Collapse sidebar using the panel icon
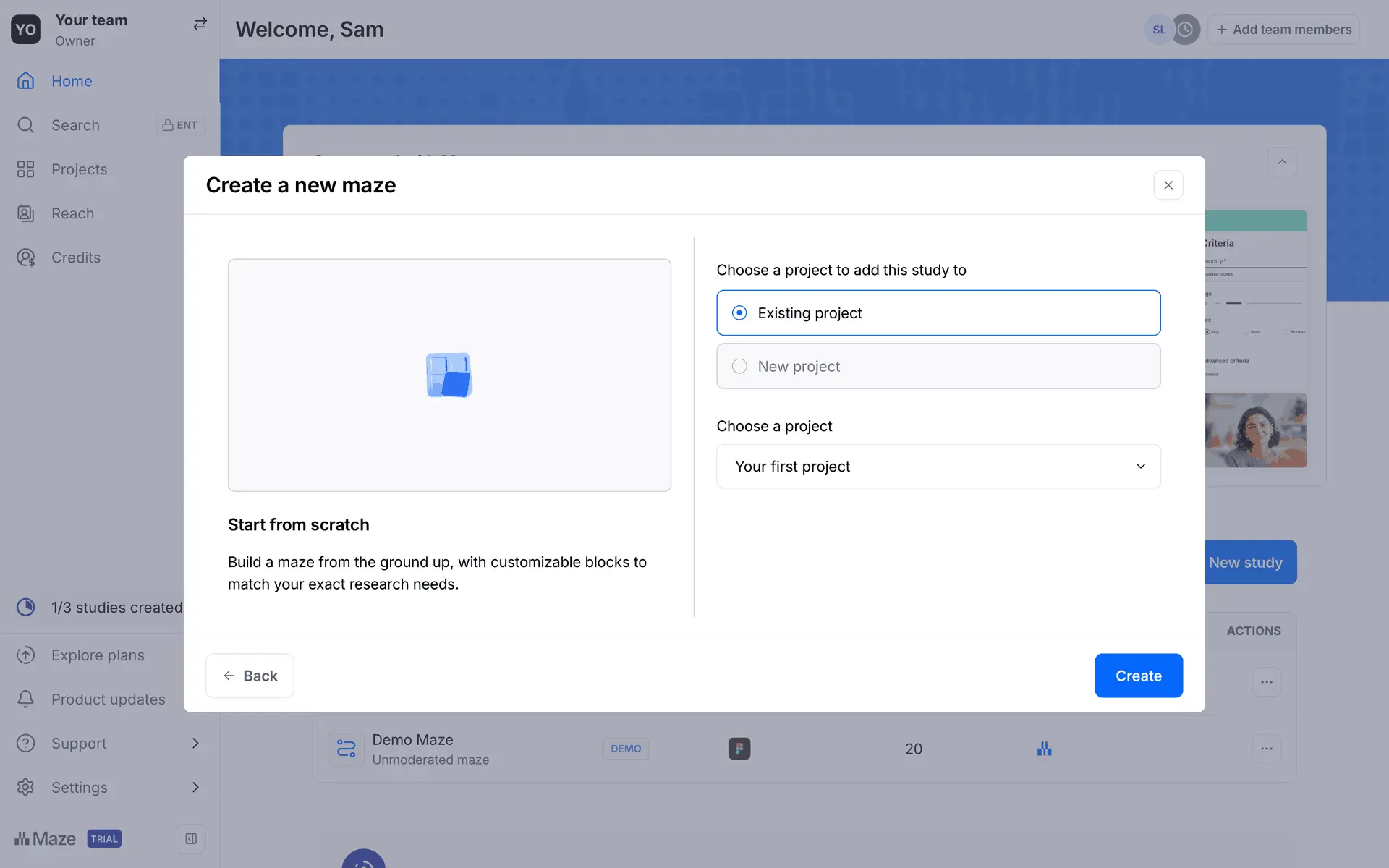This screenshot has width=1389, height=868. click(191, 839)
